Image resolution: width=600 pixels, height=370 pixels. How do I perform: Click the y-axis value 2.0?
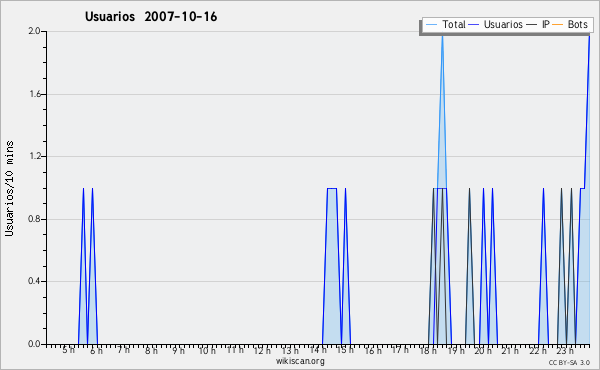coord(34,31)
